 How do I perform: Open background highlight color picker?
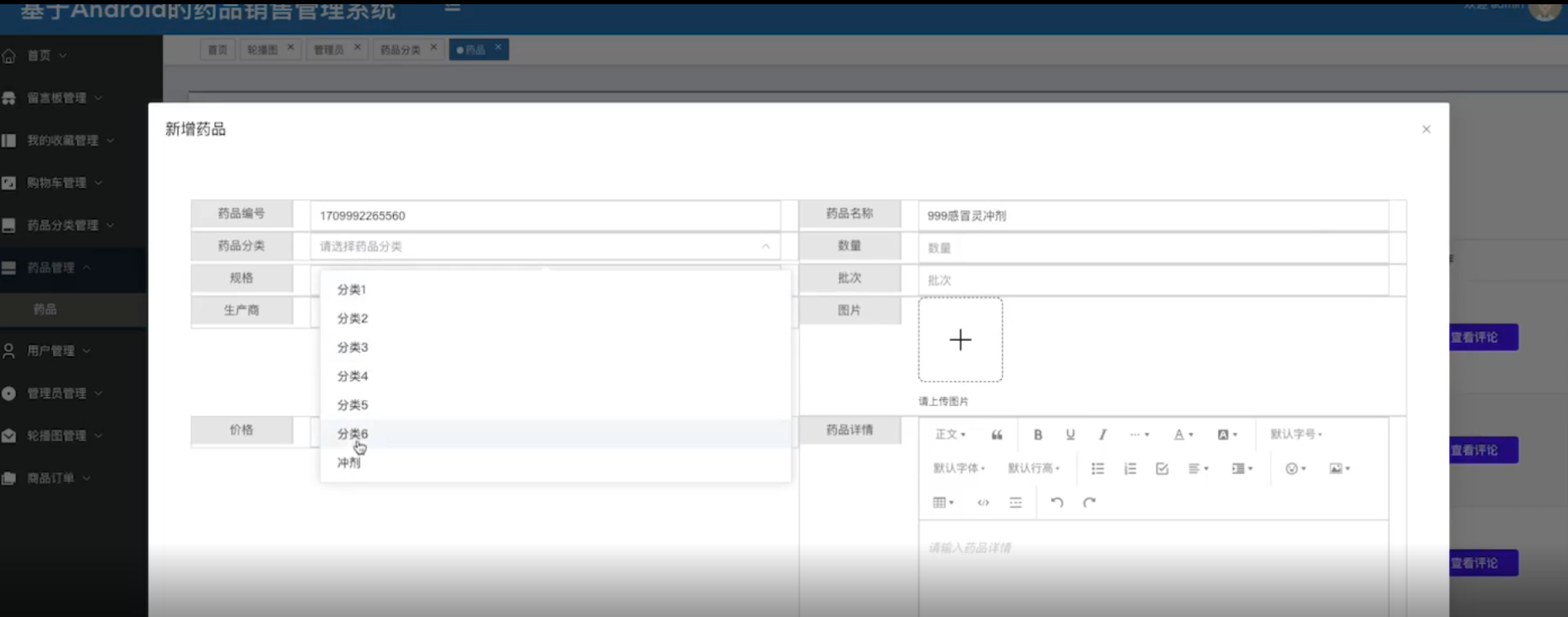tap(1227, 434)
